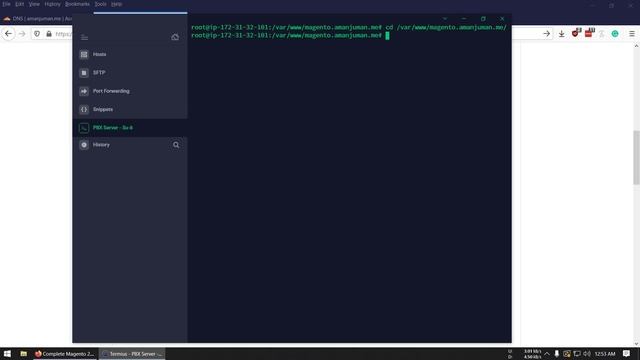Open Firefox Bookmarks menu
The image size is (640, 360).
tap(77, 4)
